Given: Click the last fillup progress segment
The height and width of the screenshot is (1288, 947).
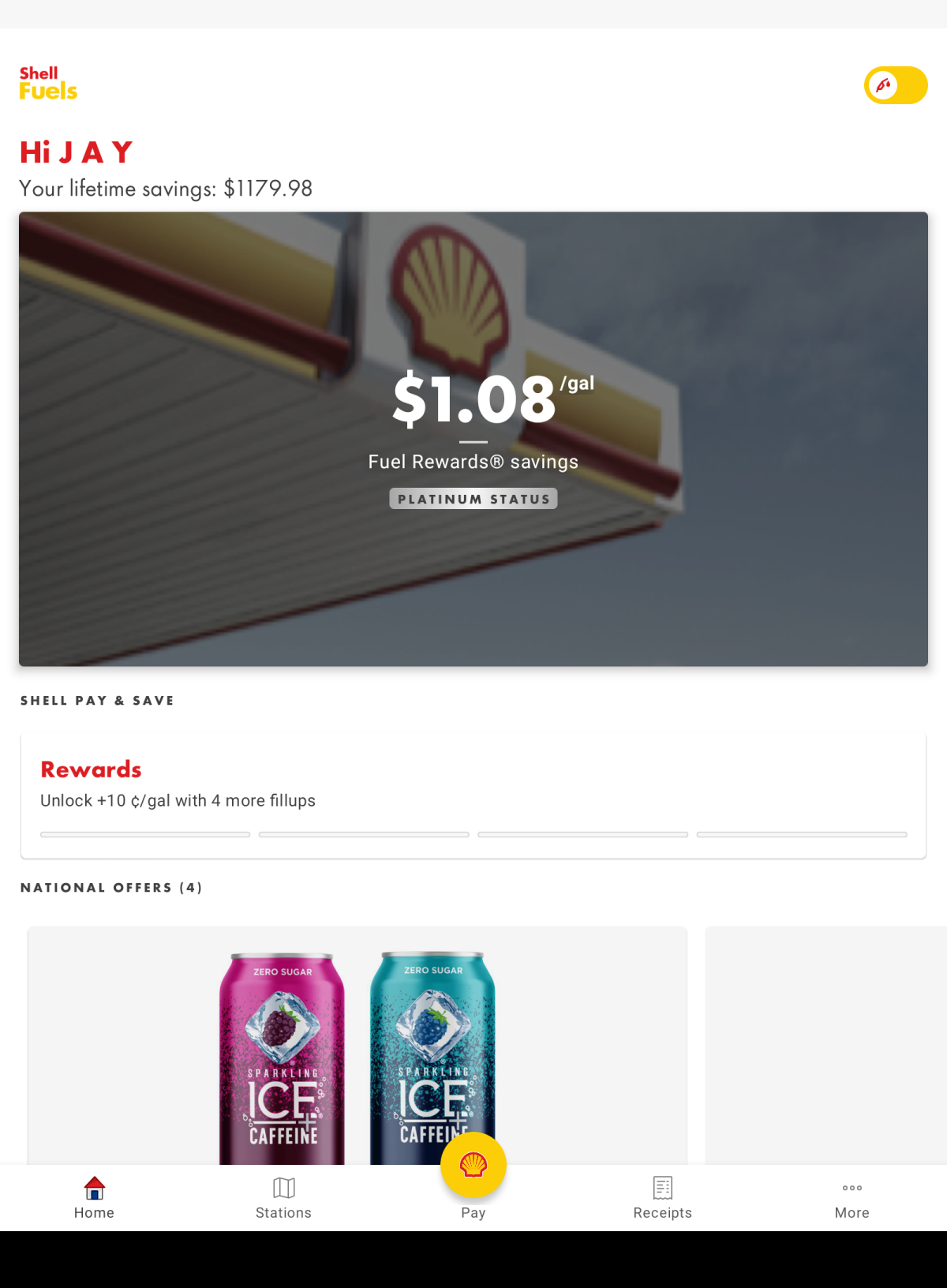Looking at the screenshot, I should tap(802, 834).
